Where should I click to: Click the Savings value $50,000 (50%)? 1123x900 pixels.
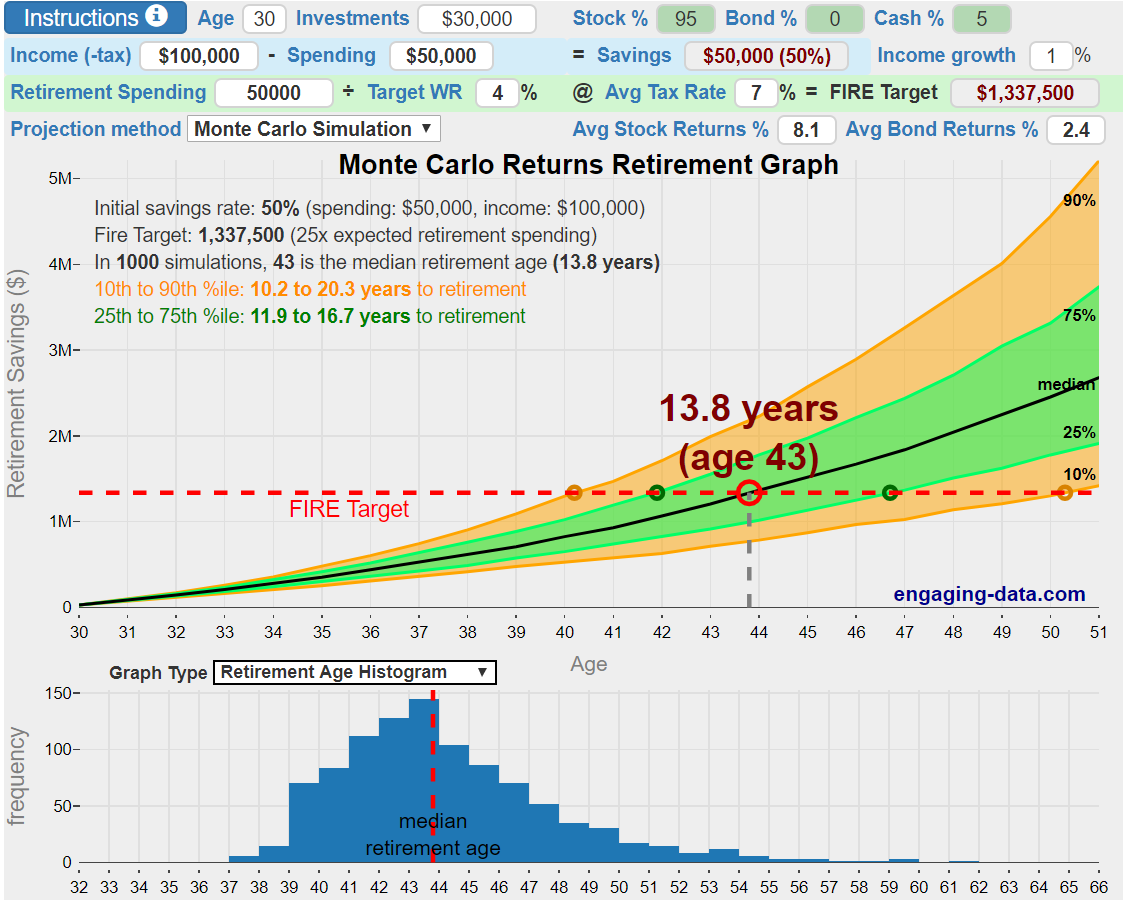[x=766, y=56]
